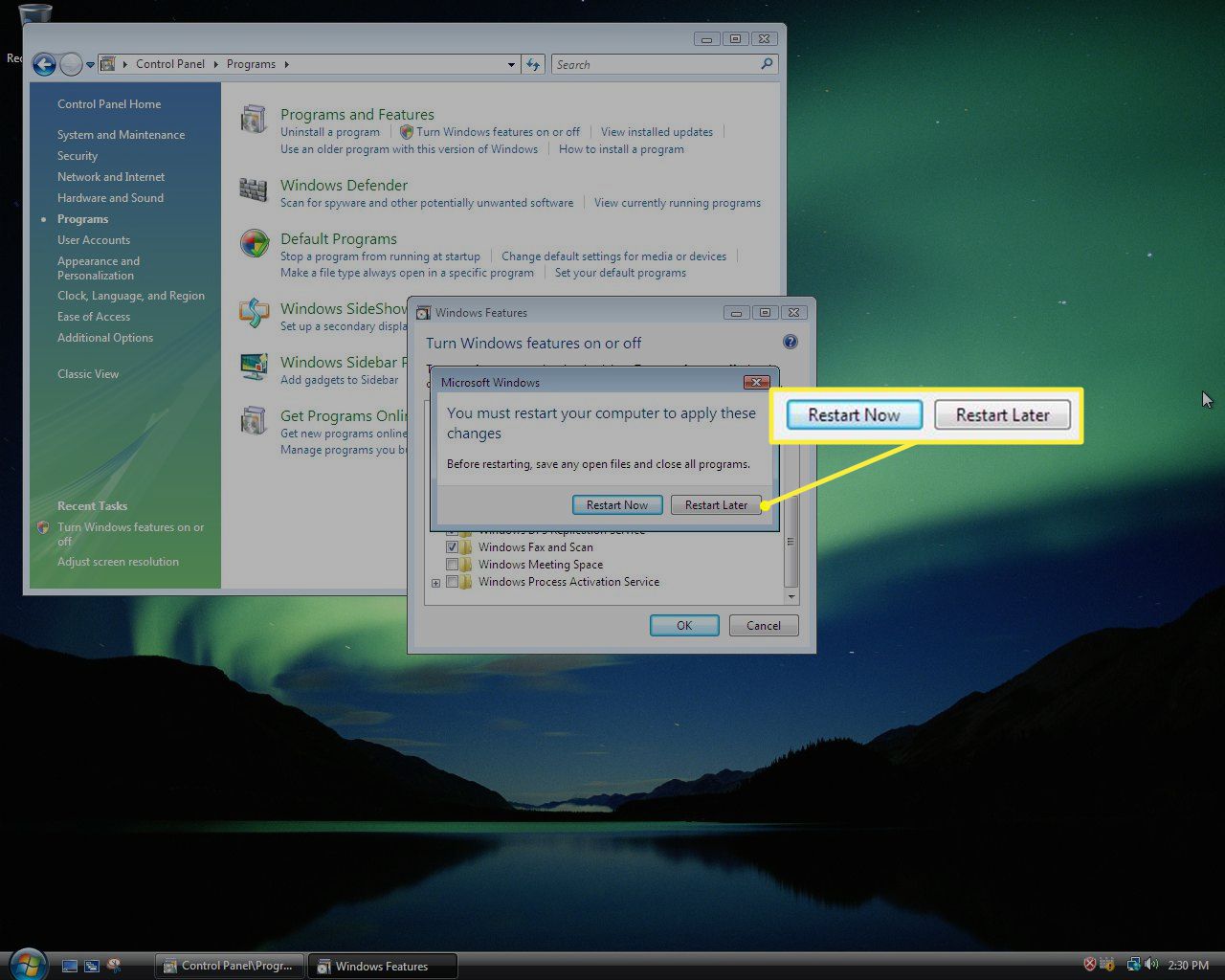Click the search magnifier icon in Control Panel
1225x980 pixels.
(x=767, y=64)
